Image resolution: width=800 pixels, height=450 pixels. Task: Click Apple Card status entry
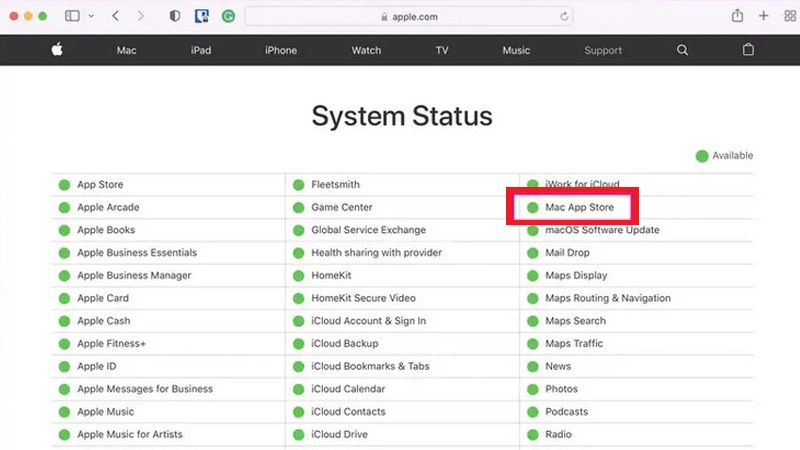[x=103, y=298]
